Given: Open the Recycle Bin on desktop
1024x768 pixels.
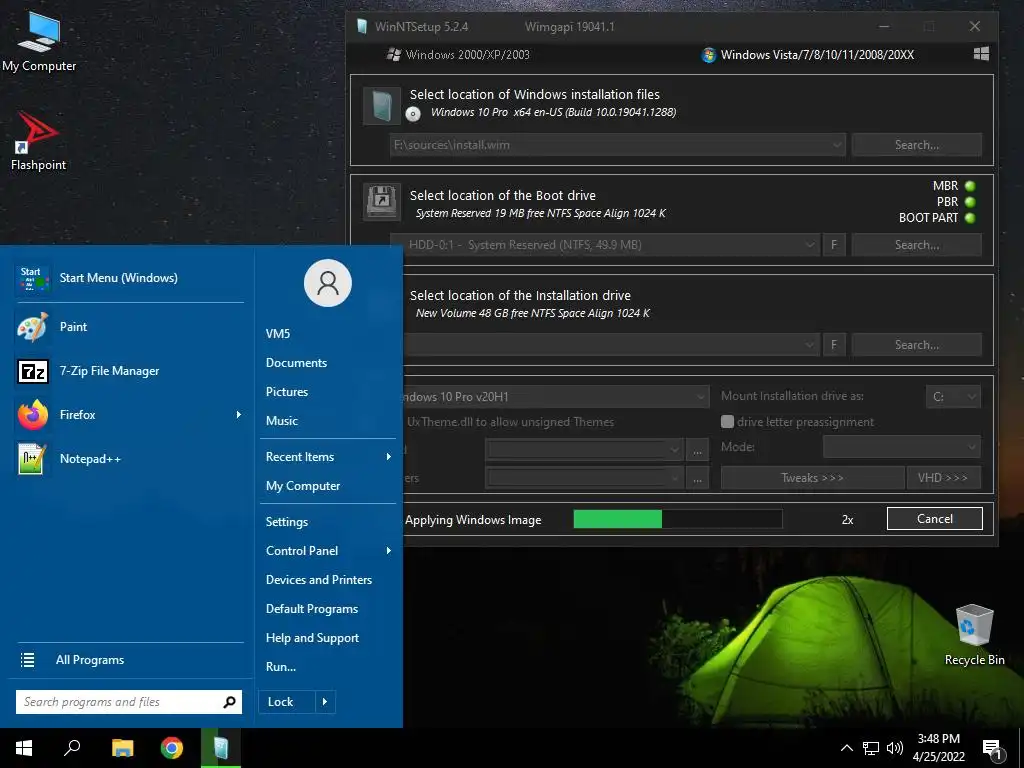Looking at the screenshot, I should [974, 634].
